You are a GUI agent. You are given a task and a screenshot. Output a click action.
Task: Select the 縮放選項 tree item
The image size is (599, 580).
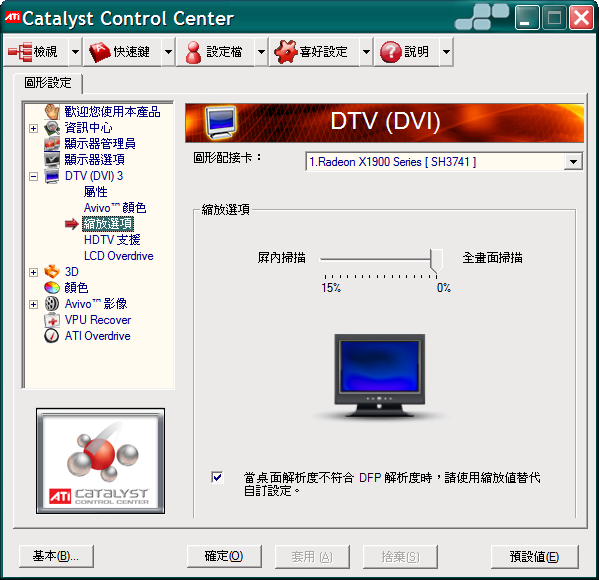tap(108, 224)
